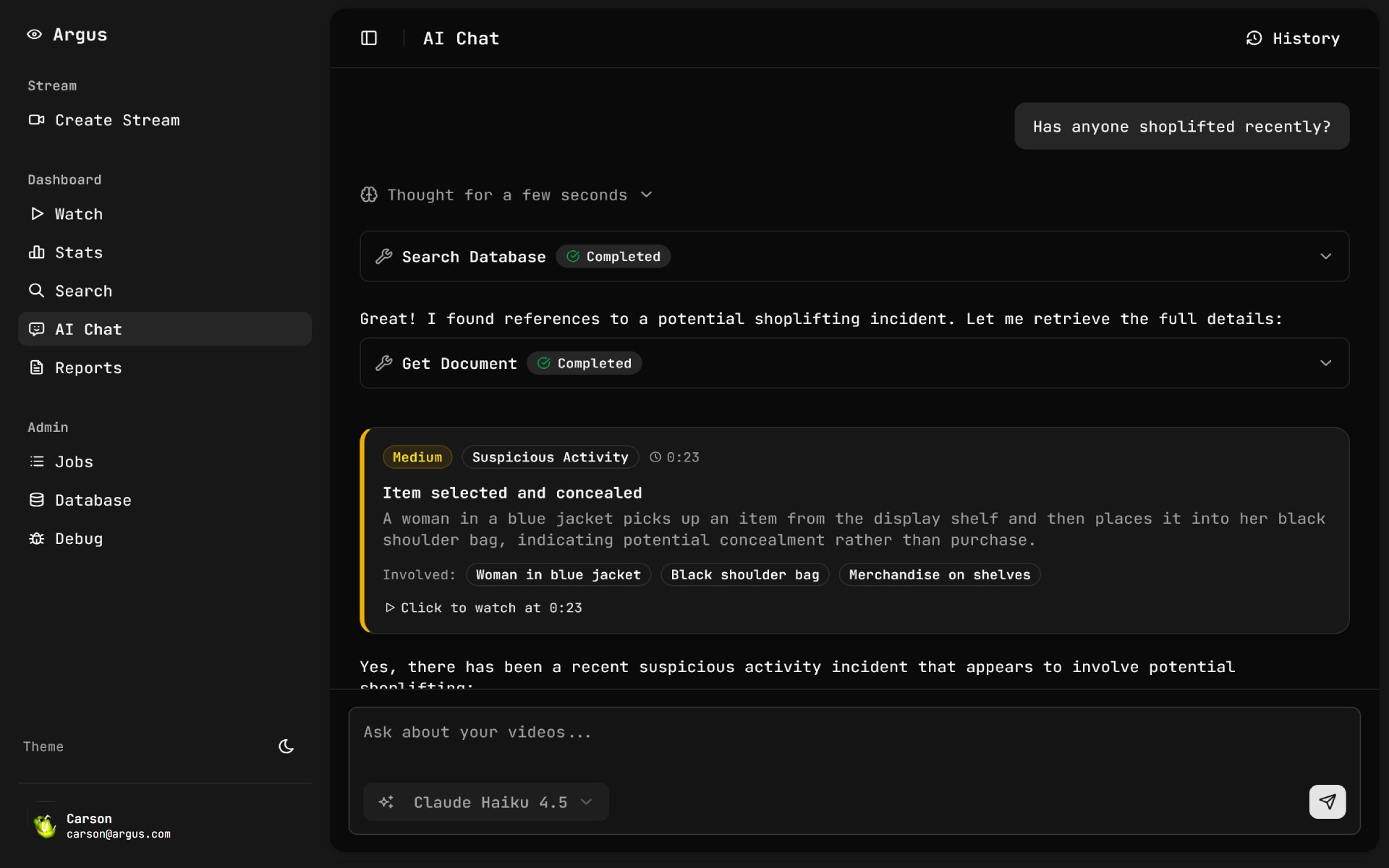Click the brain icon beside Thought
Viewport: 1389px width, 868px height.
tap(369, 195)
